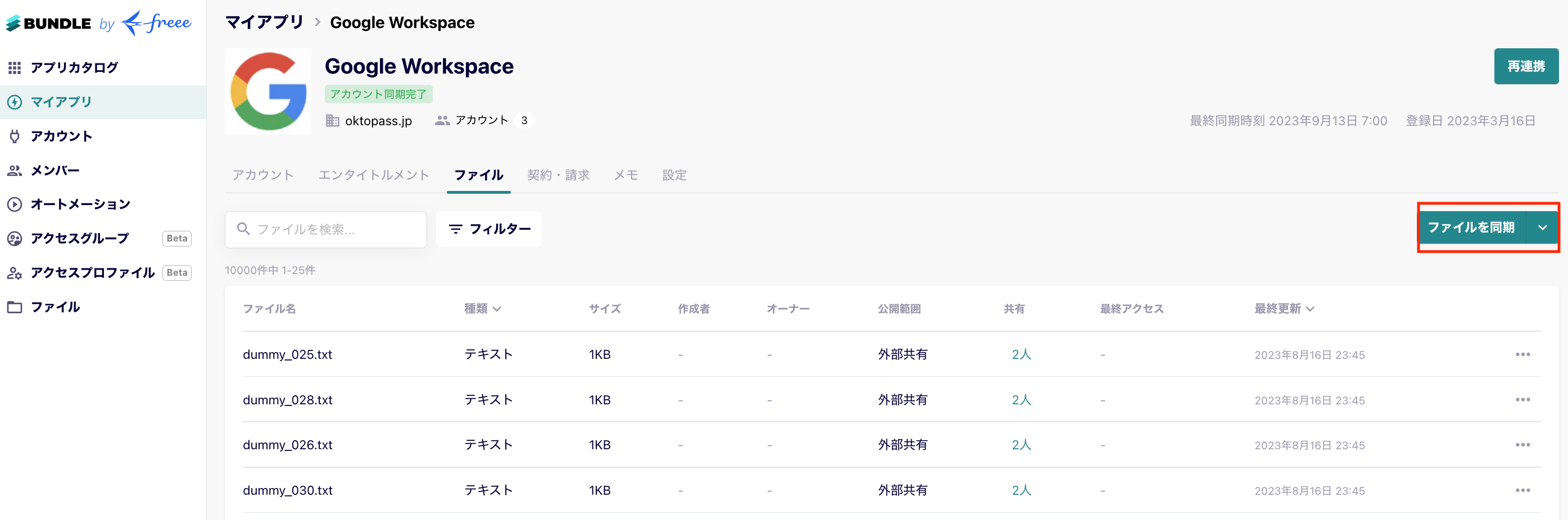Open file dummy_028.txt
This screenshot has width=1568, height=520.
click(287, 400)
